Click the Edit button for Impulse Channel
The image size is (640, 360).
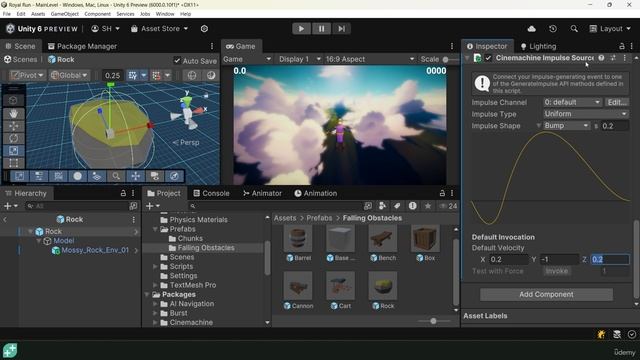point(617,102)
